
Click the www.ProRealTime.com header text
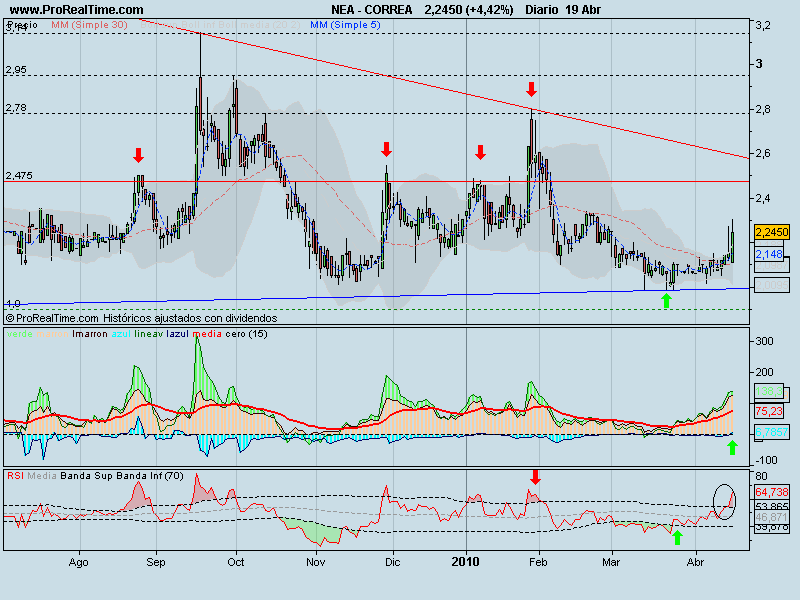tap(77, 10)
